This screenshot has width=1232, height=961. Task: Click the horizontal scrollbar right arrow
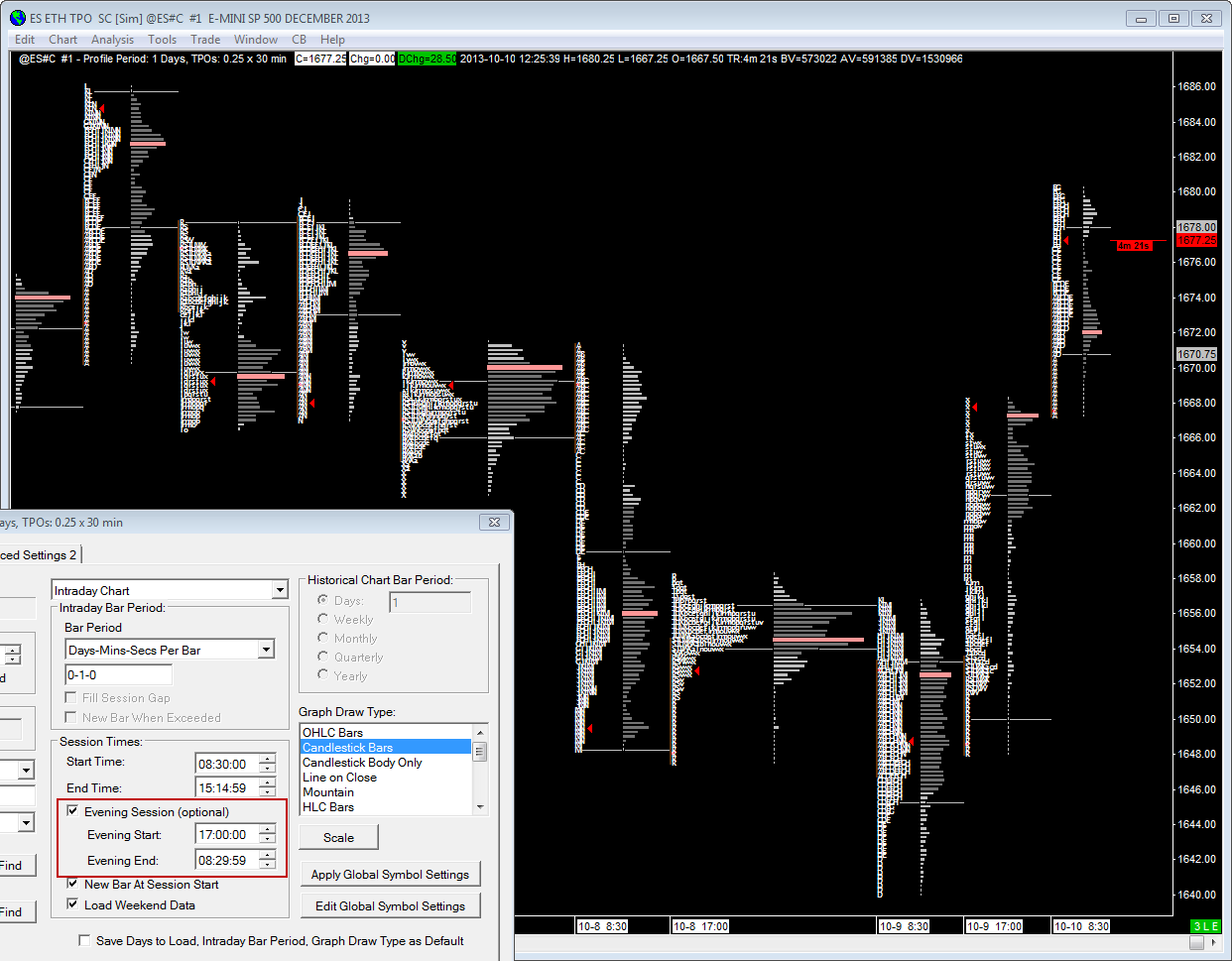point(1215,943)
